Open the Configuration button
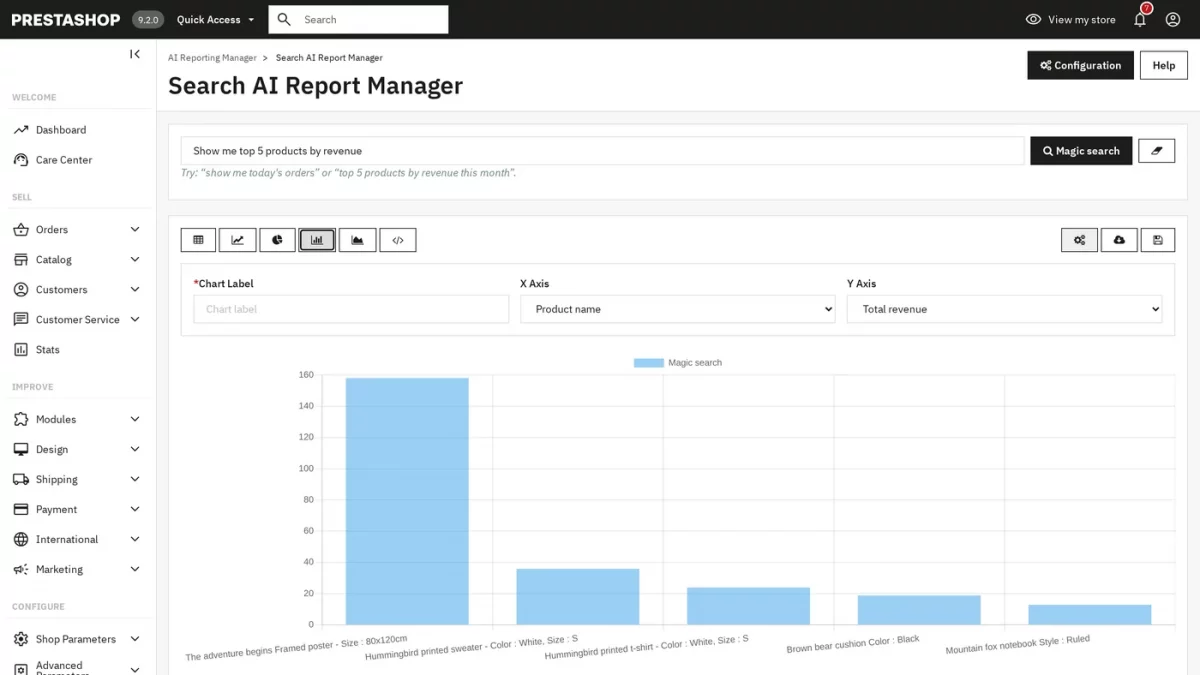This screenshot has height=675, width=1200. point(1080,65)
